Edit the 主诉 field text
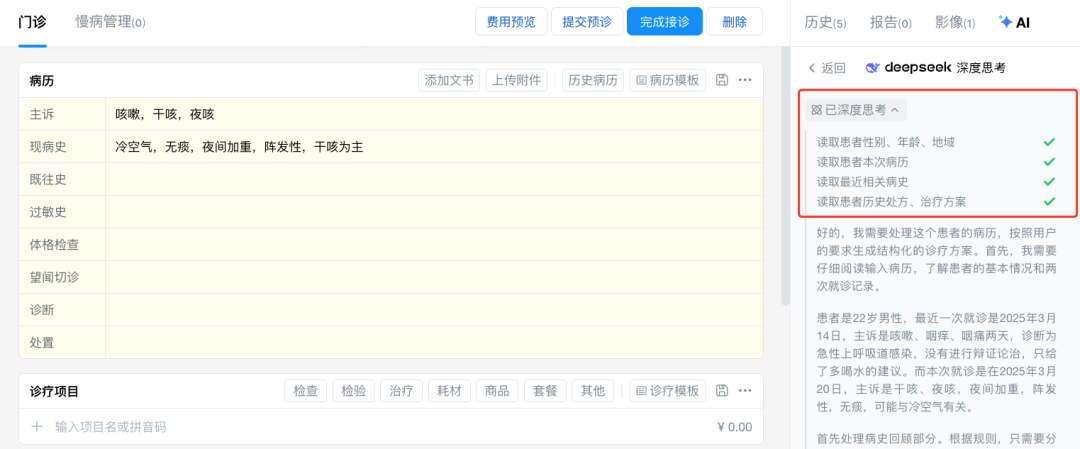 [434, 114]
